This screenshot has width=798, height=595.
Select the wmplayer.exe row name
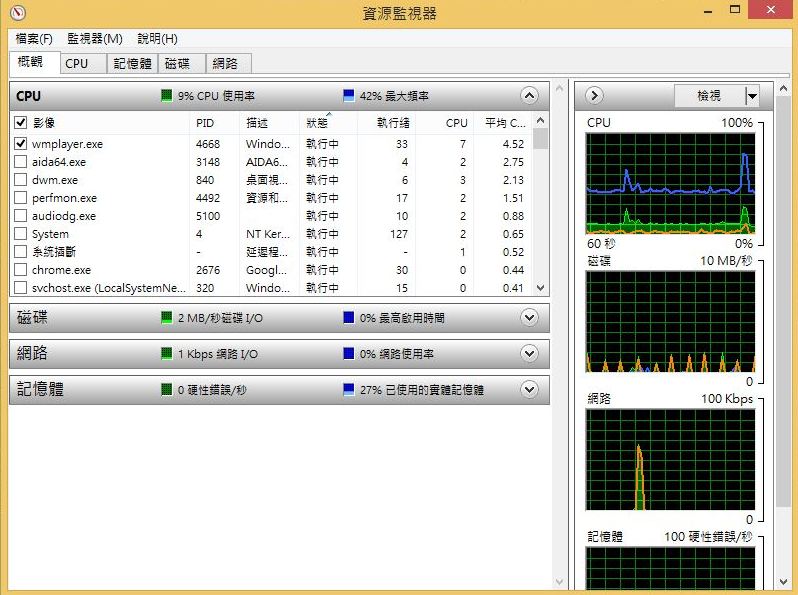67,144
